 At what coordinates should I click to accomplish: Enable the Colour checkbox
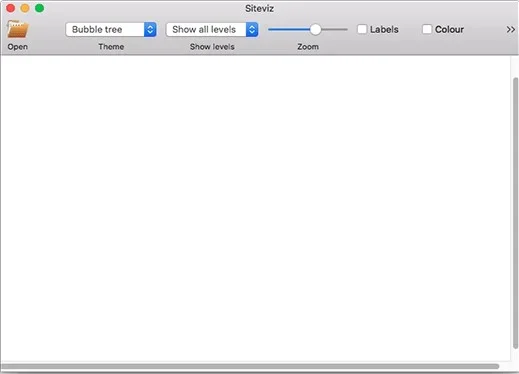click(x=427, y=29)
